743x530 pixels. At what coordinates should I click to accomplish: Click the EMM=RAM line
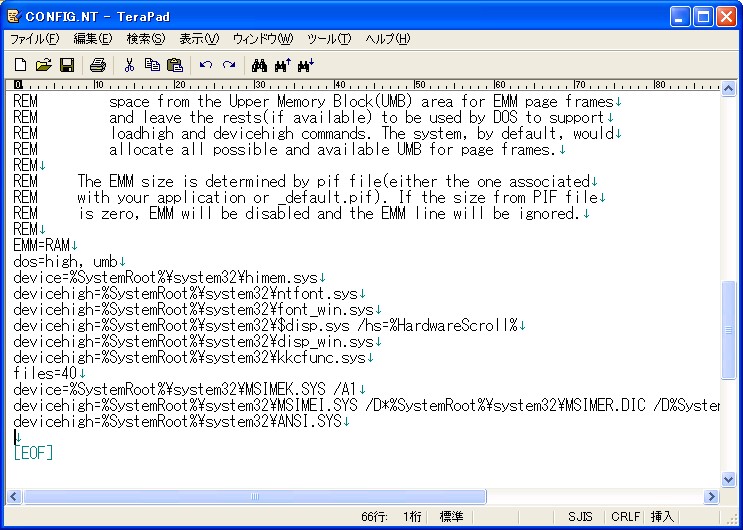pos(45,246)
